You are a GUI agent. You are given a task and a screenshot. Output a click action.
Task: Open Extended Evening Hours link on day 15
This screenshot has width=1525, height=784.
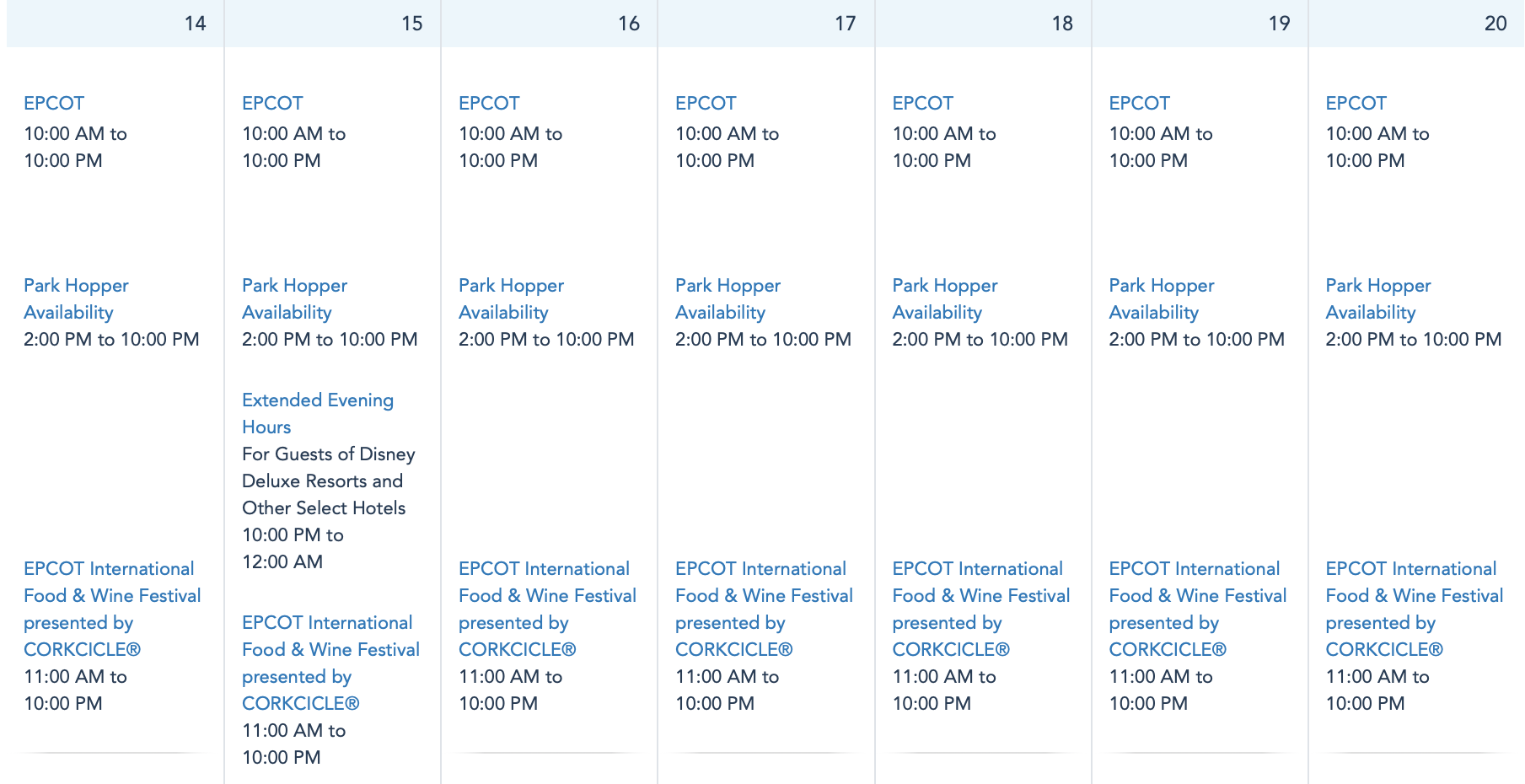coord(317,413)
